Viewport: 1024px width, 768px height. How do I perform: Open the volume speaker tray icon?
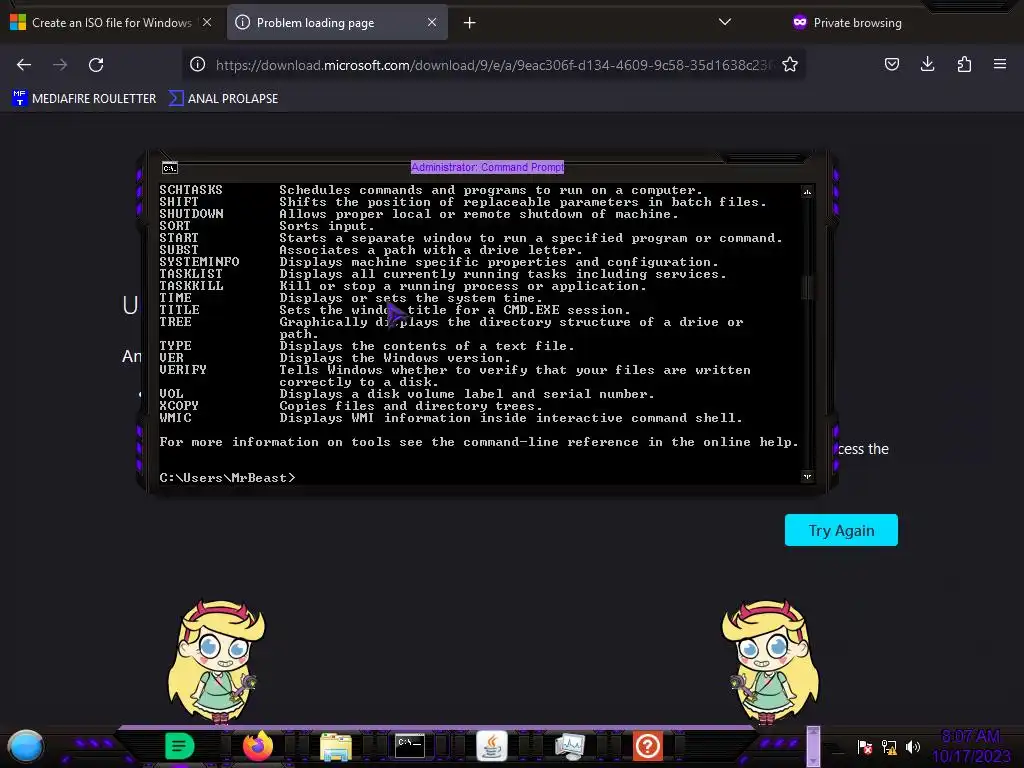913,746
